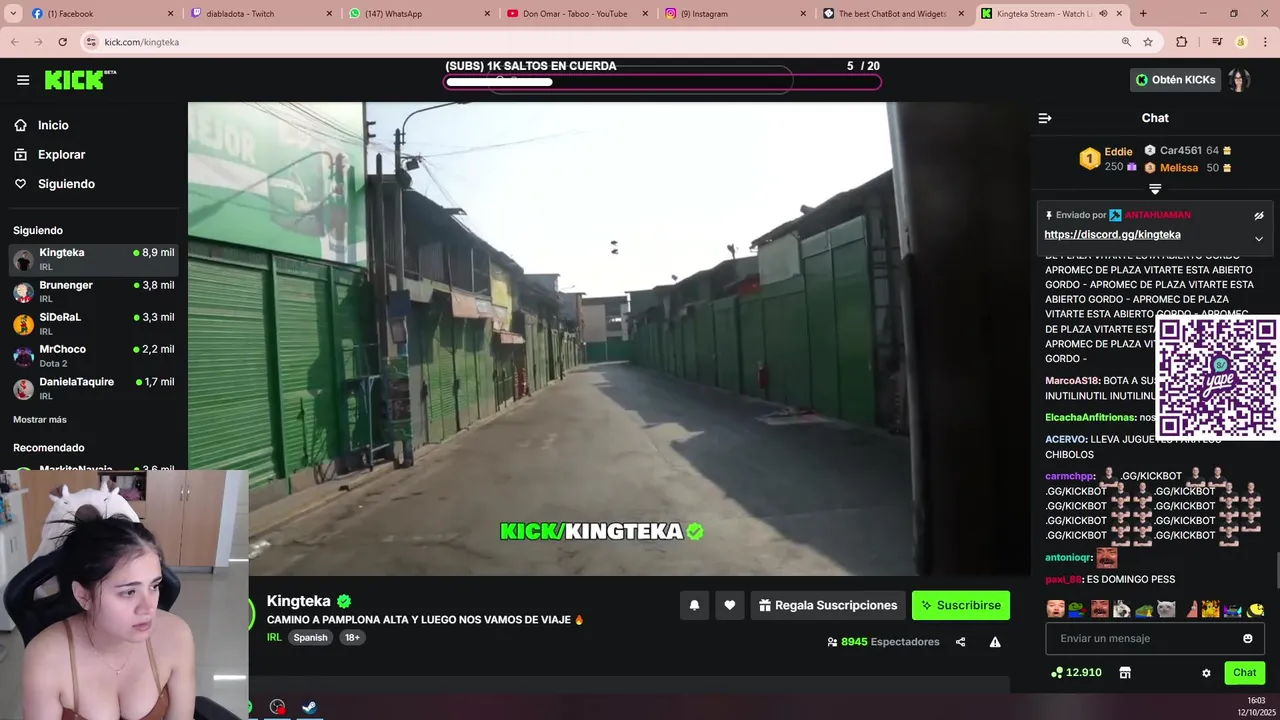Expand followed list with Mostrar más
The width and height of the screenshot is (1280, 720).
(40, 420)
